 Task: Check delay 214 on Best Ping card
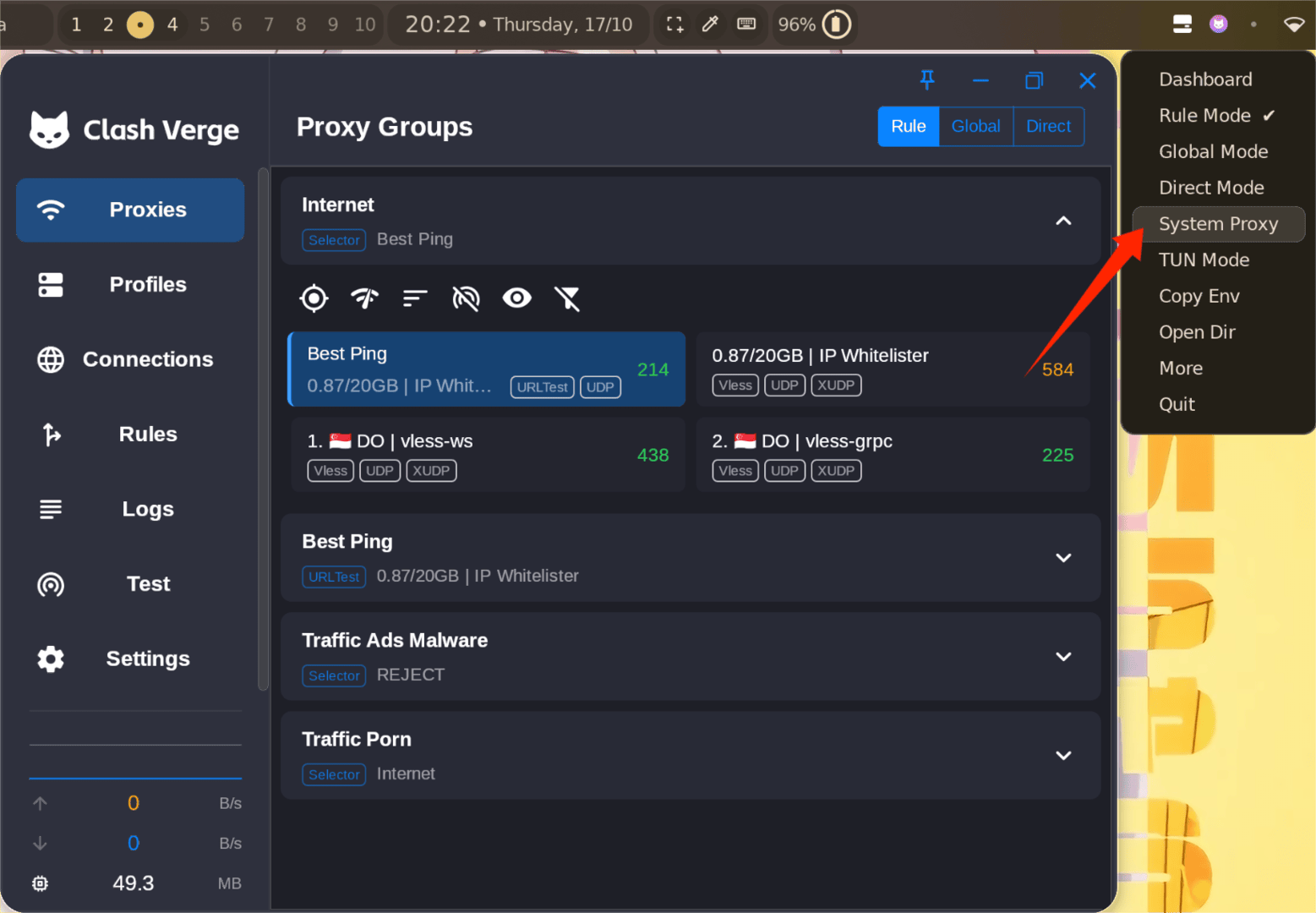tap(653, 369)
